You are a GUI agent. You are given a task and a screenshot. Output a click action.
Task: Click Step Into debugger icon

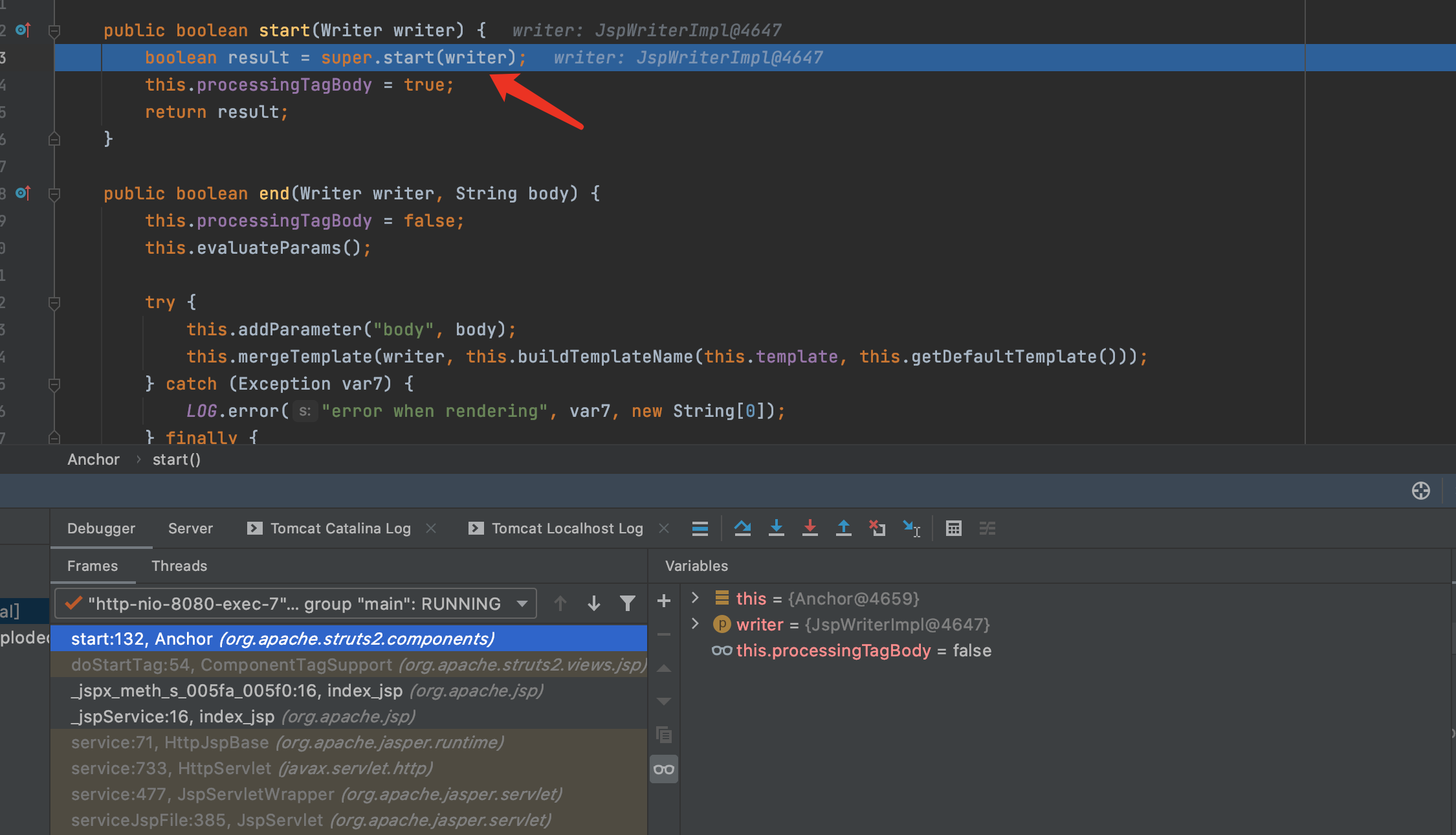[777, 529]
